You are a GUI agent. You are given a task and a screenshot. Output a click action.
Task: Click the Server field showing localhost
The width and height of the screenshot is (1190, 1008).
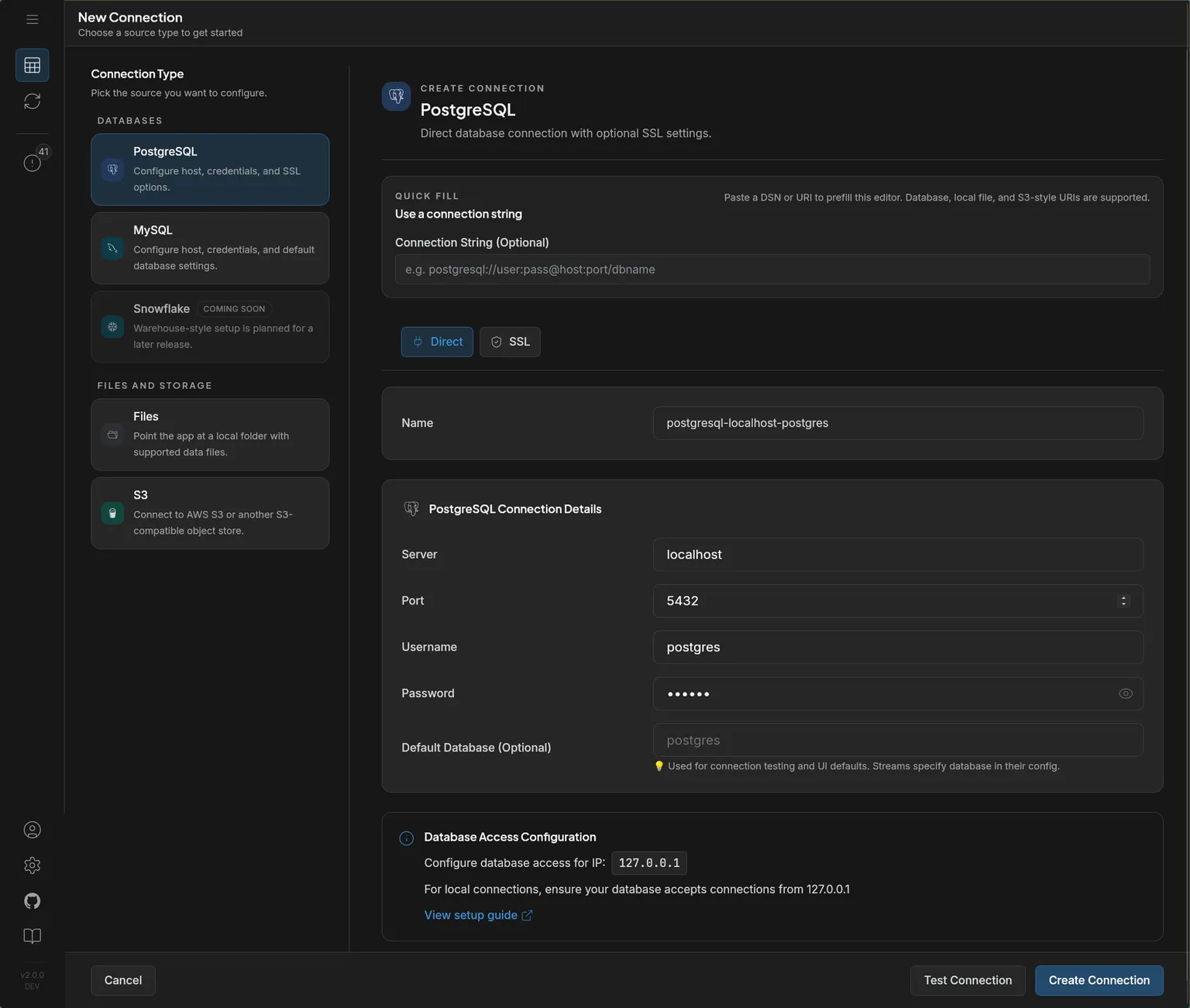tap(898, 555)
